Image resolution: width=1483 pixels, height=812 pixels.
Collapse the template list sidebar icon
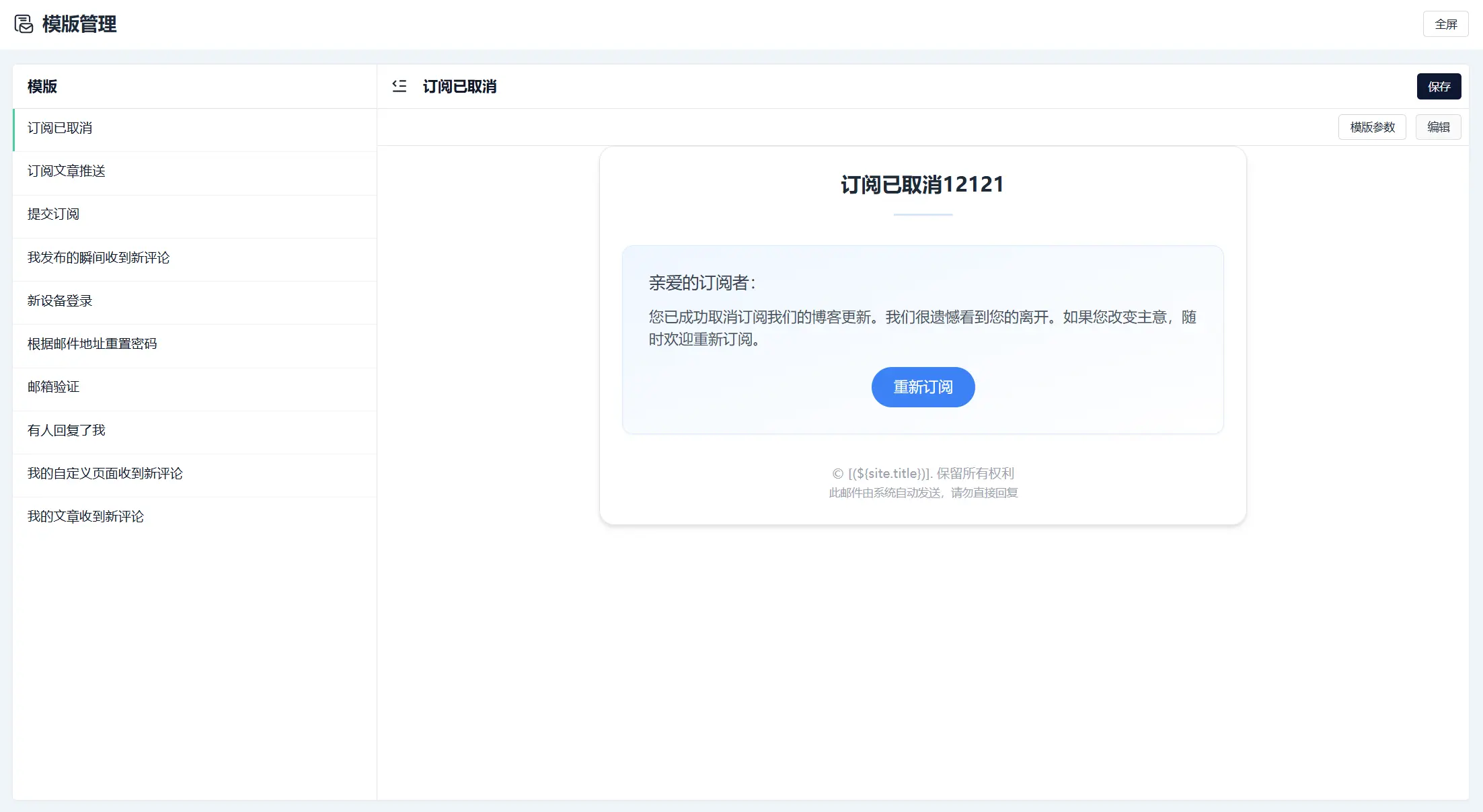pos(400,86)
